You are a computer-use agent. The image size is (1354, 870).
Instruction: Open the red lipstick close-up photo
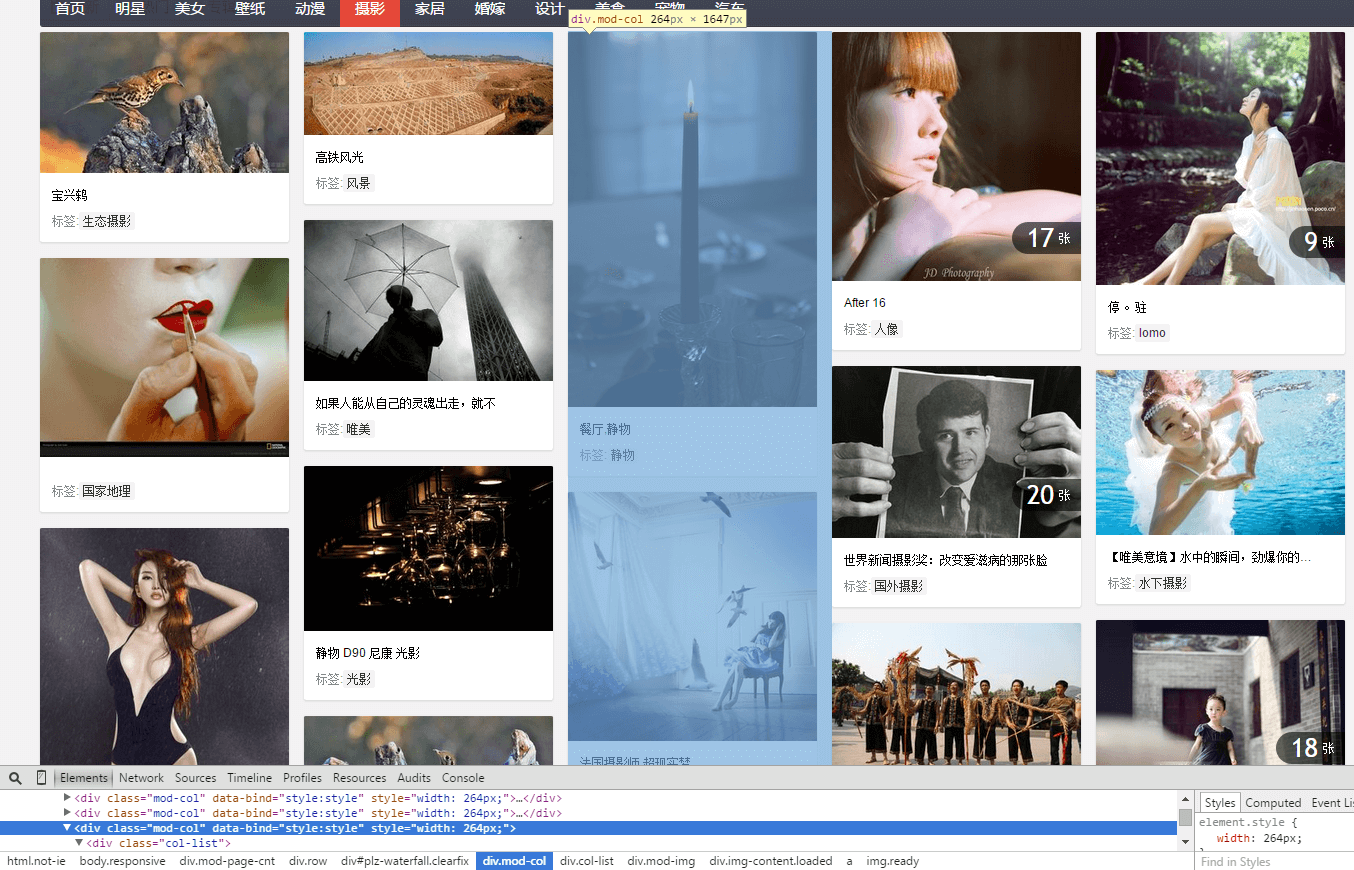click(x=164, y=357)
